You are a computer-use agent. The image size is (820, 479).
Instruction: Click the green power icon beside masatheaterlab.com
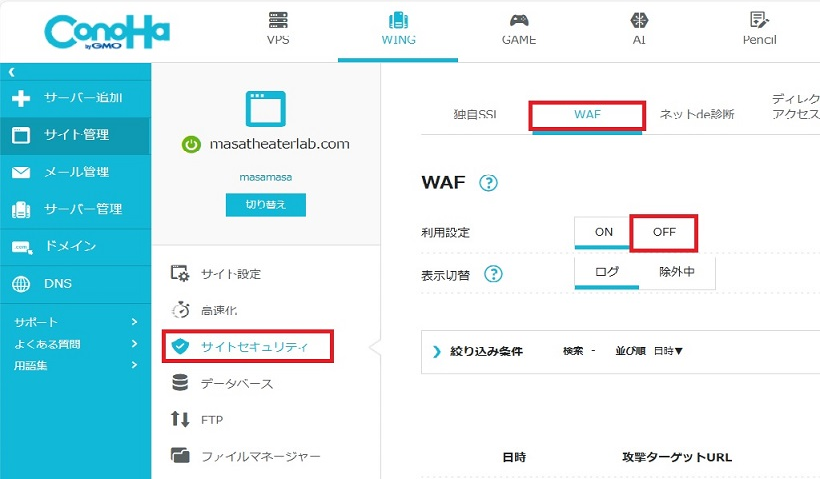point(191,144)
